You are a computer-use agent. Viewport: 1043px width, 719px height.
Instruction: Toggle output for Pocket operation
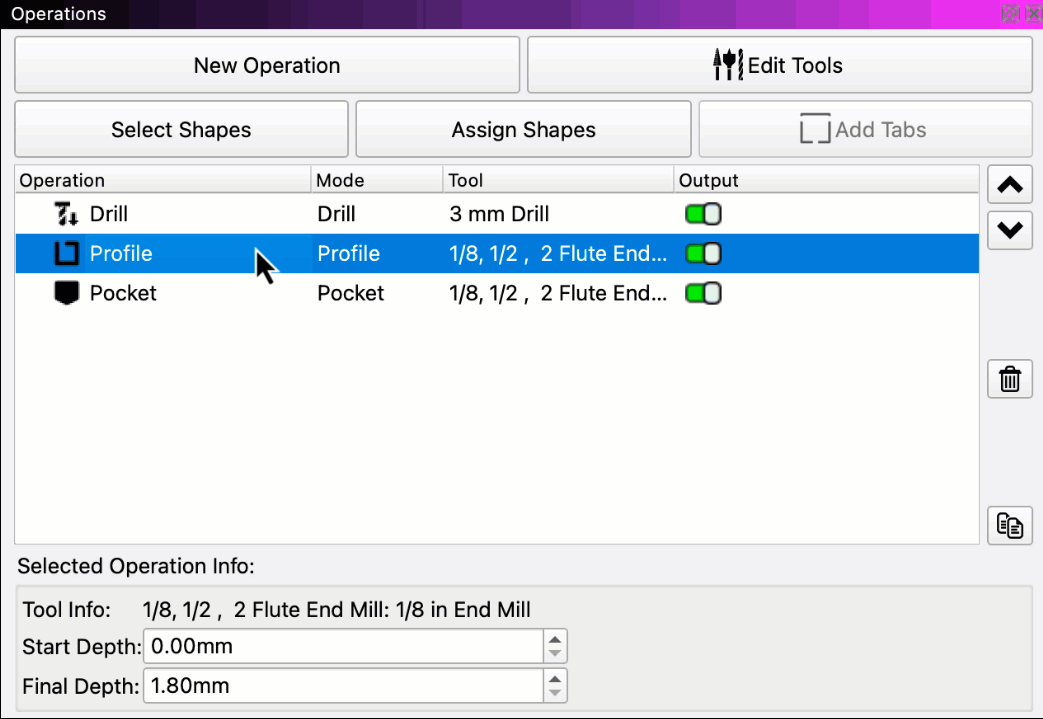(x=703, y=293)
